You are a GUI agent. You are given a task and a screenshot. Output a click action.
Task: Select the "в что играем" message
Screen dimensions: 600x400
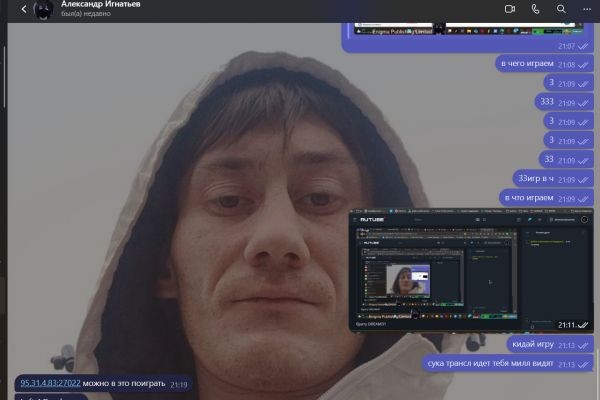(x=528, y=198)
